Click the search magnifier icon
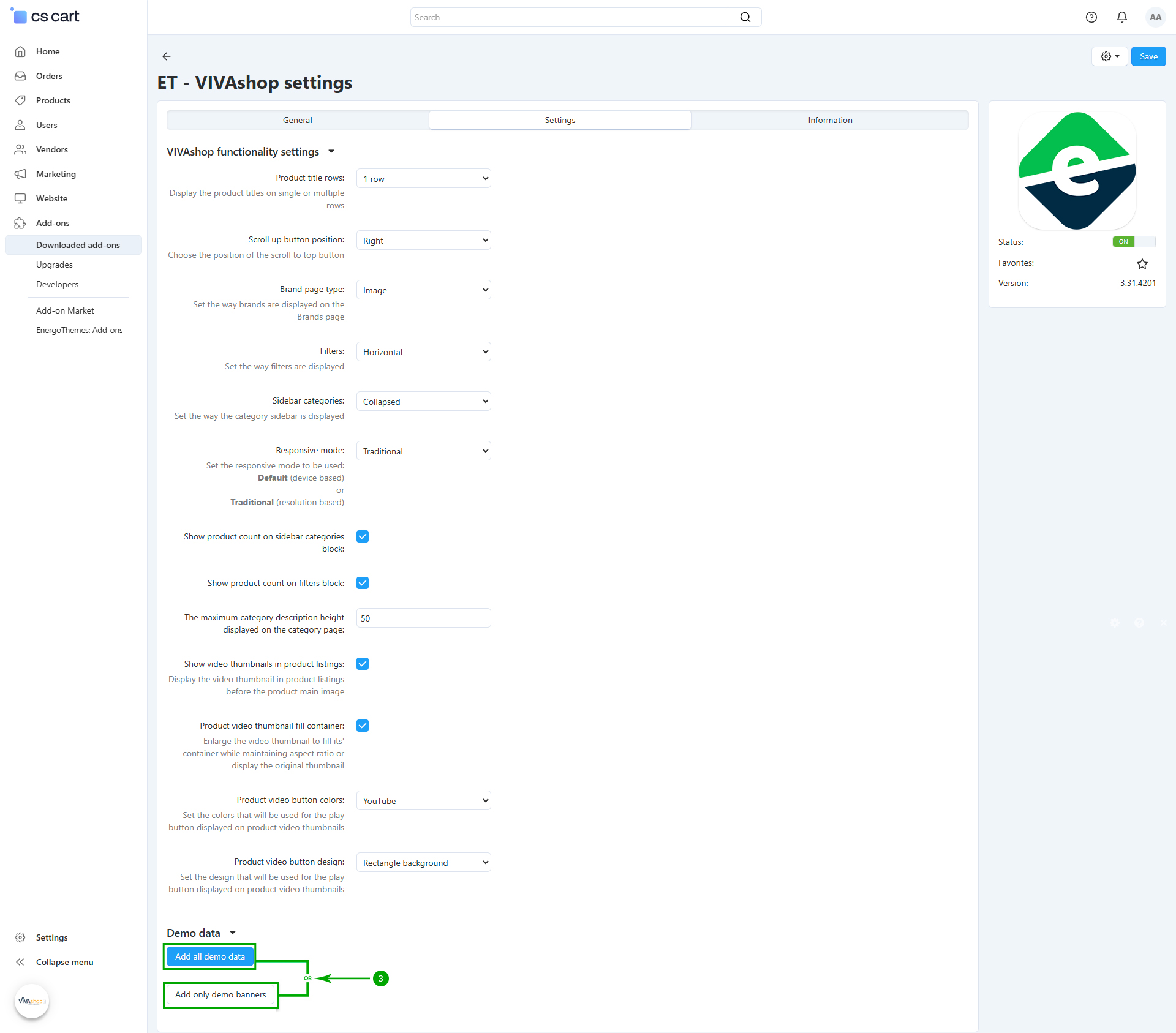The height and width of the screenshot is (1033, 1176). click(x=745, y=17)
